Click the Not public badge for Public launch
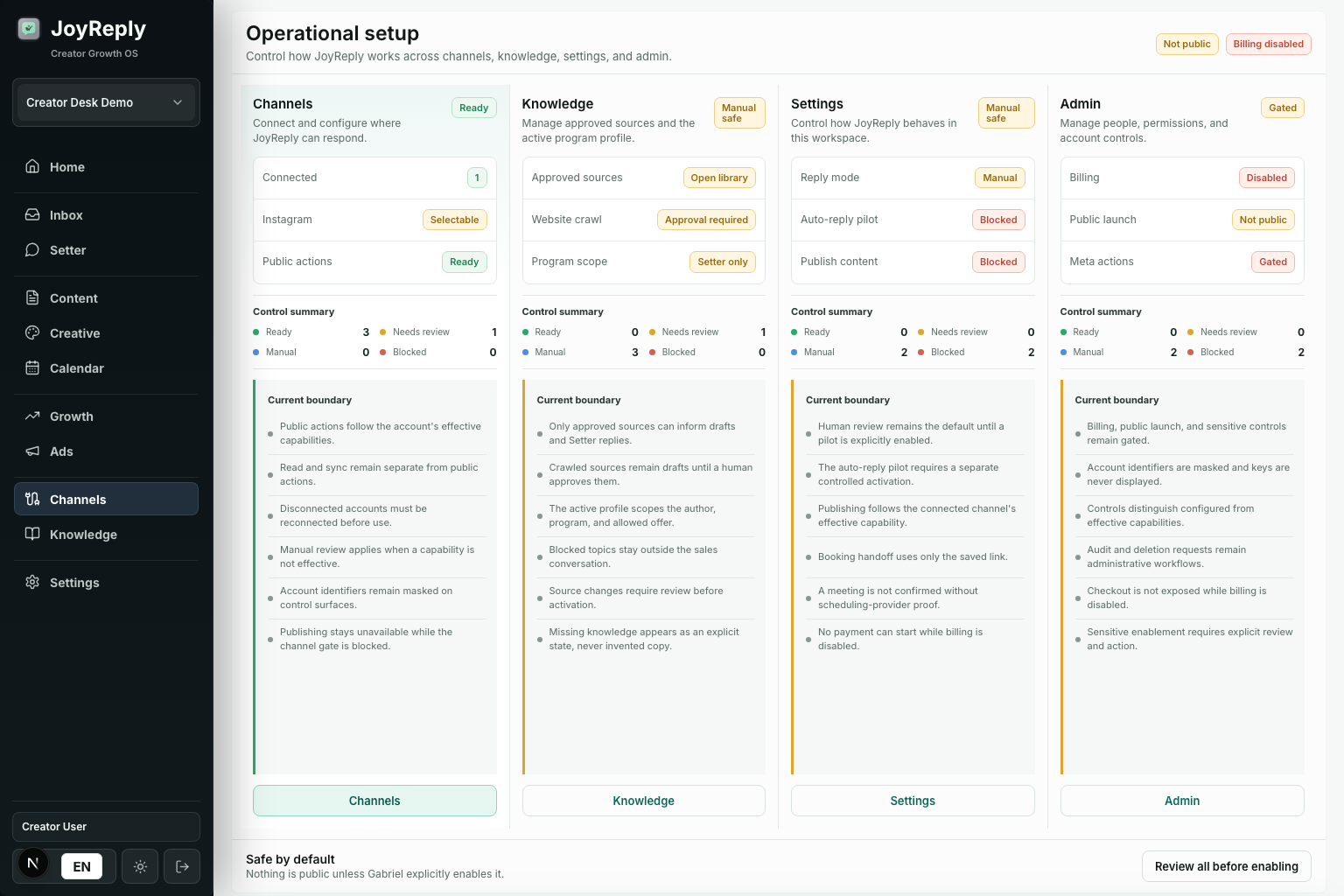The width and height of the screenshot is (1344, 896). point(1263,220)
